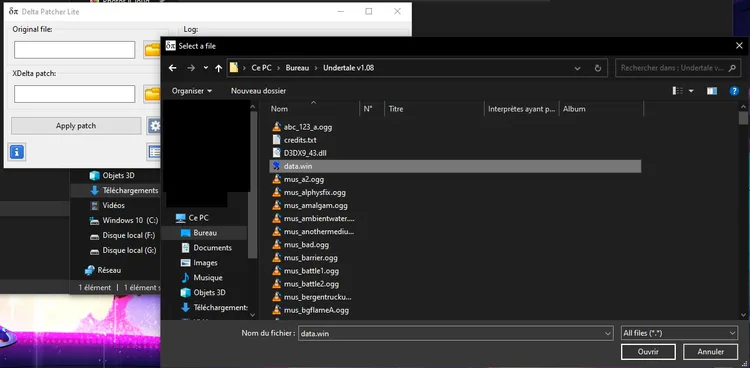Go forward in the file dialog
750x368 pixels.
(191, 68)
